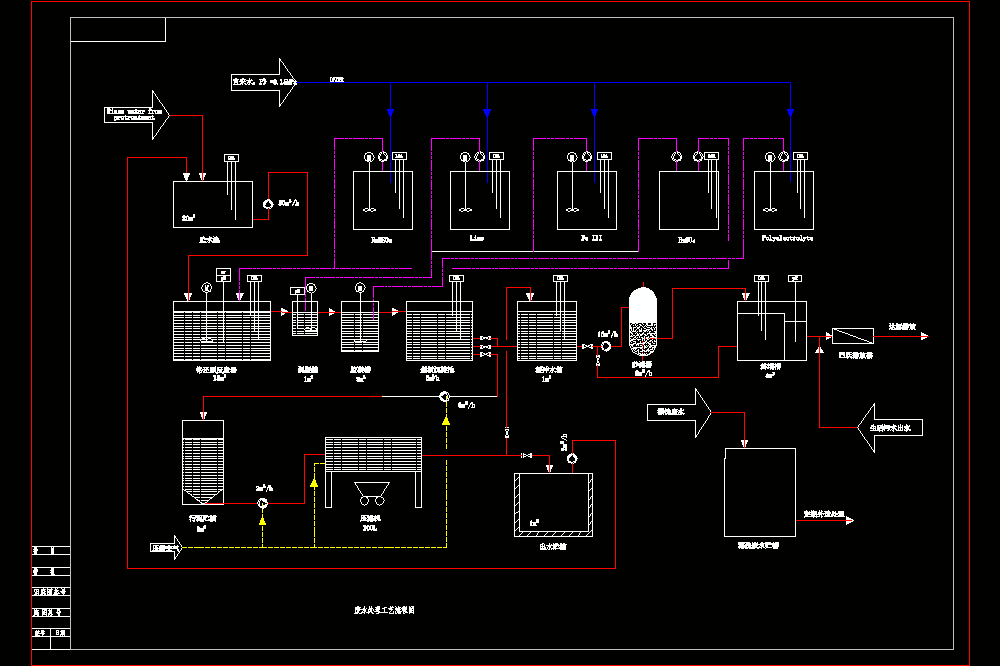Click the sand filter vessel symbol
The height and width of the screenshot is (666, 1000).
coord(643,321)
